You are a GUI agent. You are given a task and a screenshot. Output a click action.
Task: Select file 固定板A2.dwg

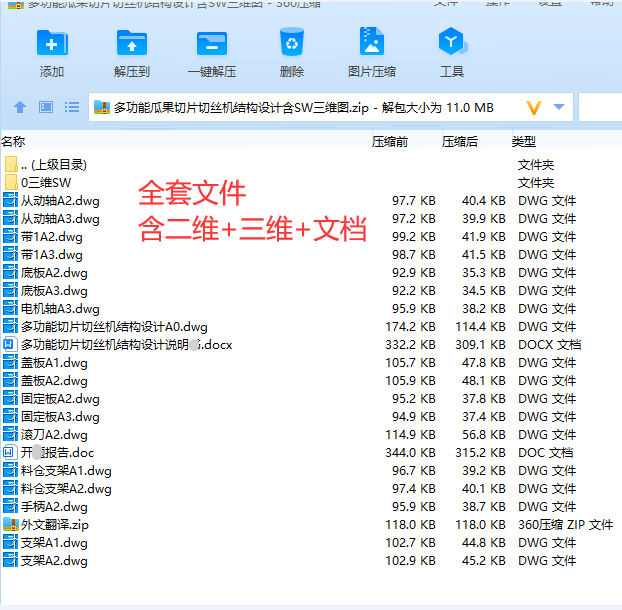pyautogui.click(x=60, y=399)
